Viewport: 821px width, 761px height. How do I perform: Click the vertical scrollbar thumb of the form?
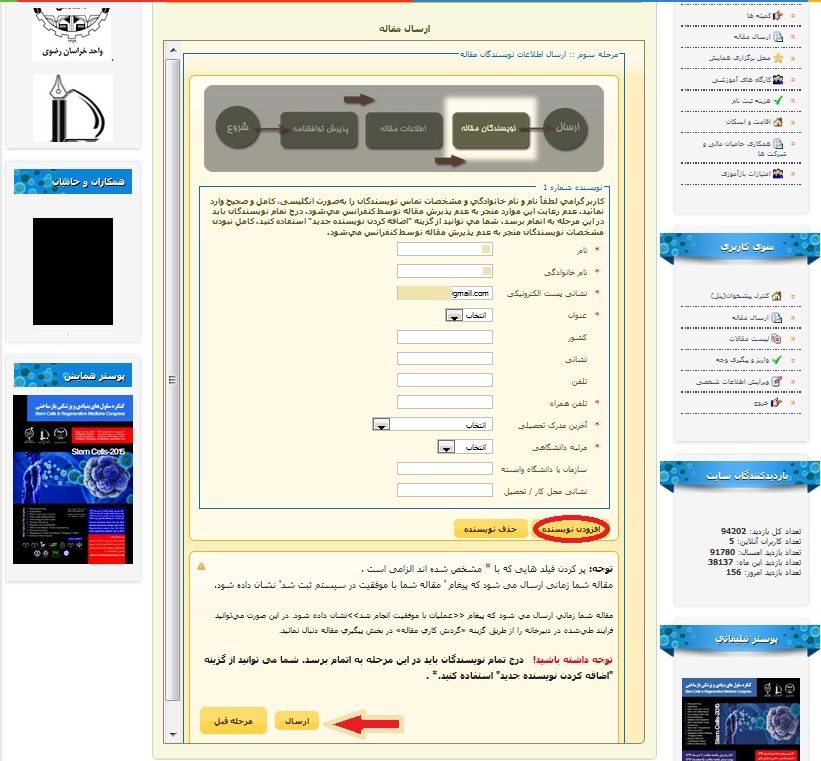click(173, 379)
